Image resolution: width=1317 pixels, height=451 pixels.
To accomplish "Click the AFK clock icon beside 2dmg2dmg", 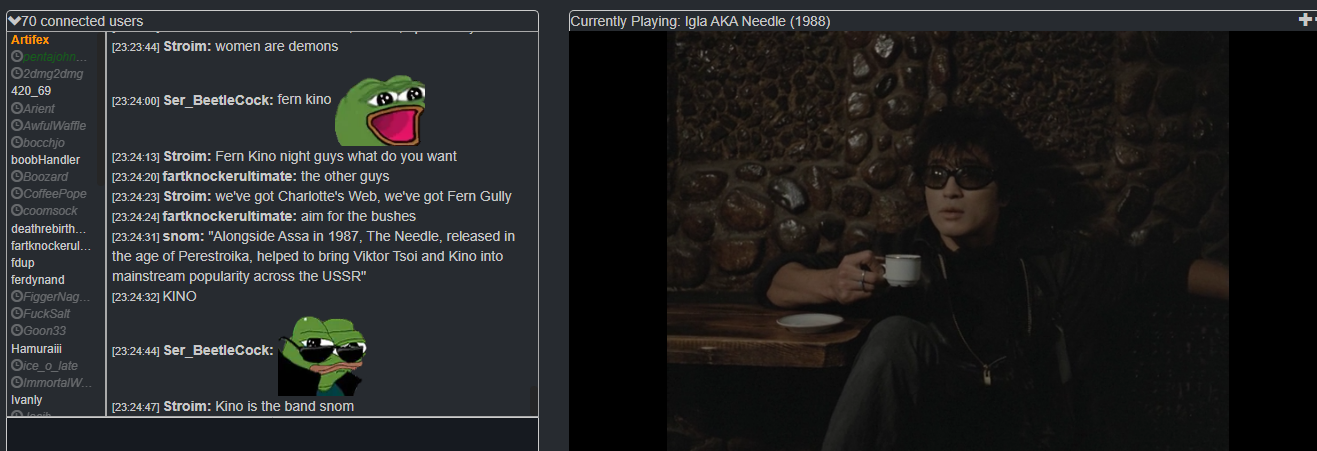I will [x=17, y=74].
